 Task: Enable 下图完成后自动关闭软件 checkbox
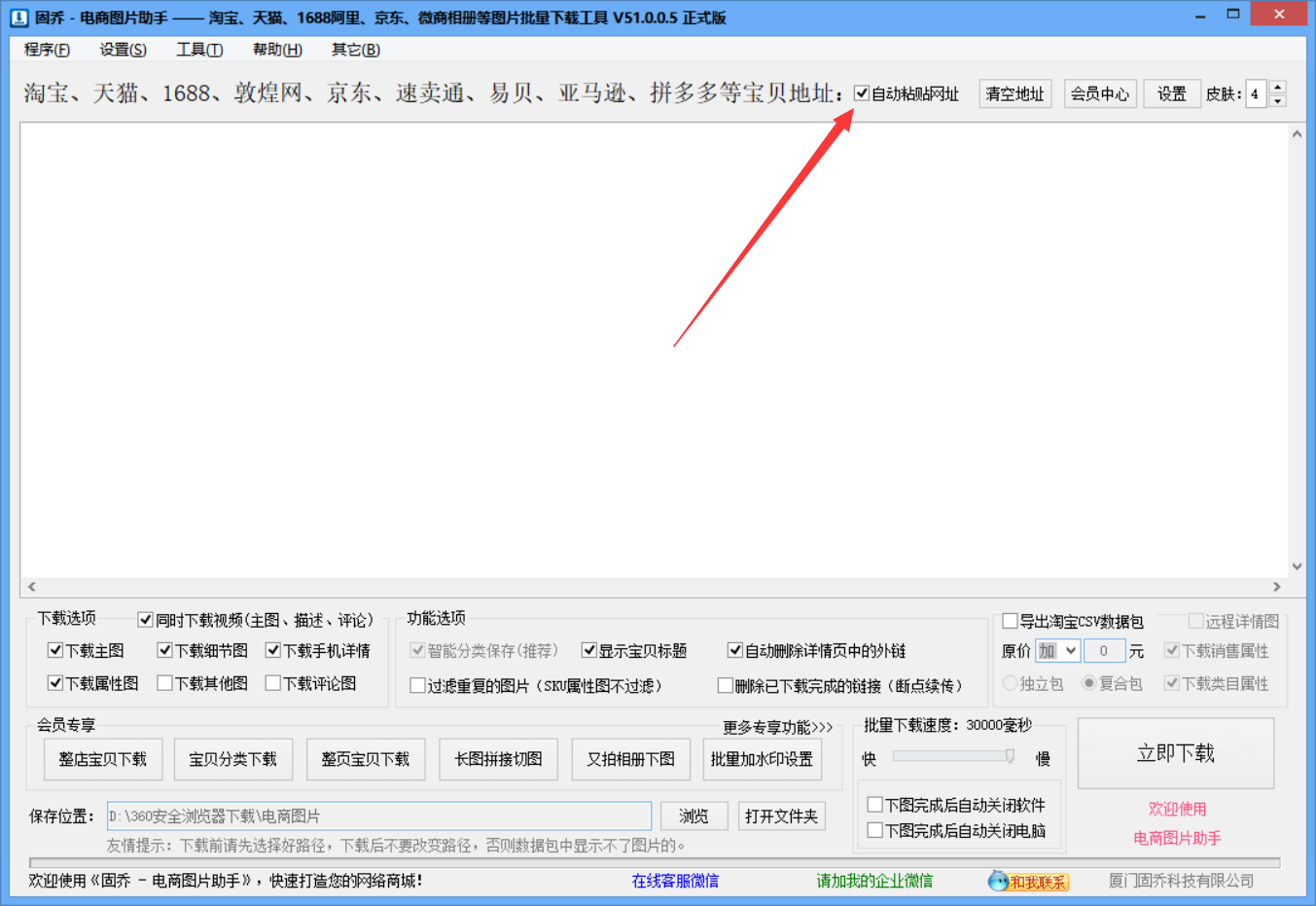pos(874,805)
